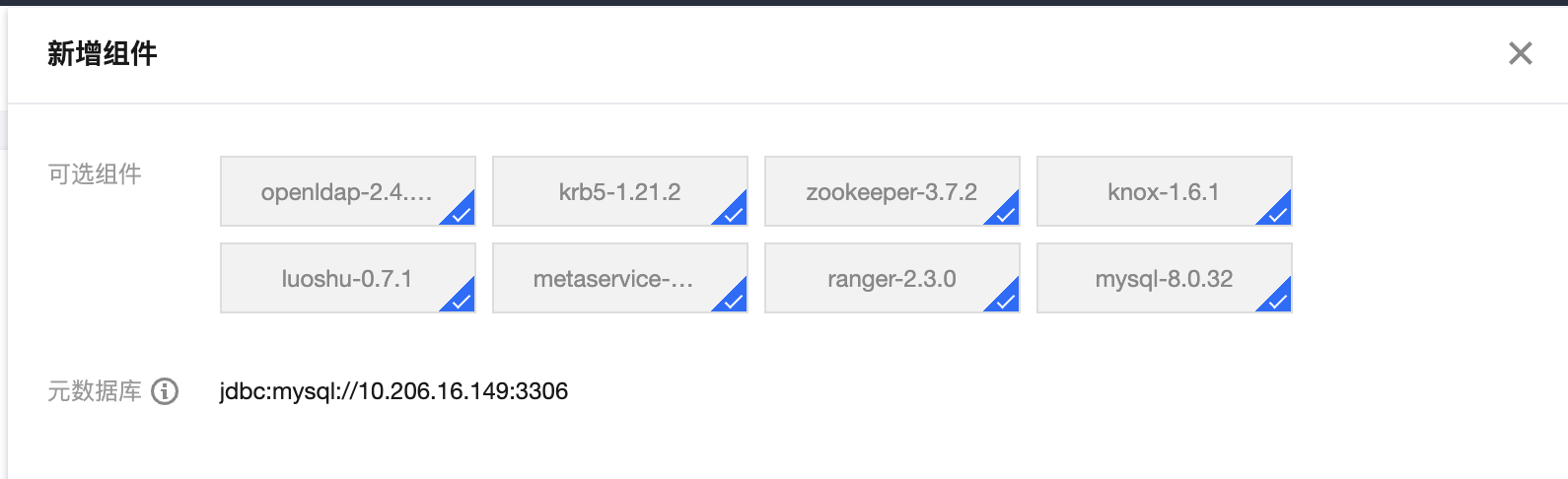Click the check badge on ranger-2.3.0 tile
The width and height of the screenshot is (1568, 479).
coord(1006,299)
